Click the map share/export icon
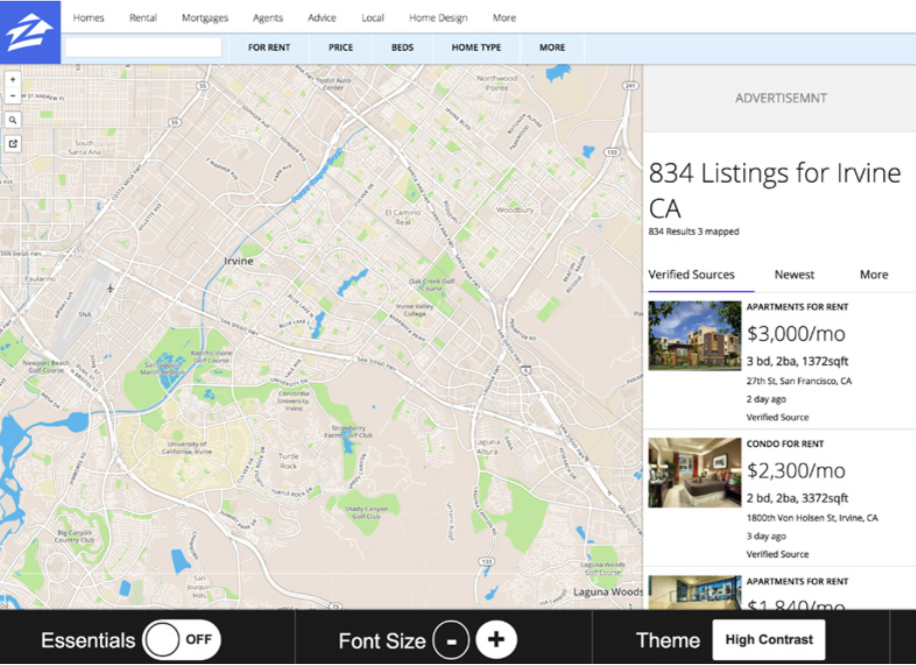This screenshot has height=665, width=916. (x=13, y=143)
